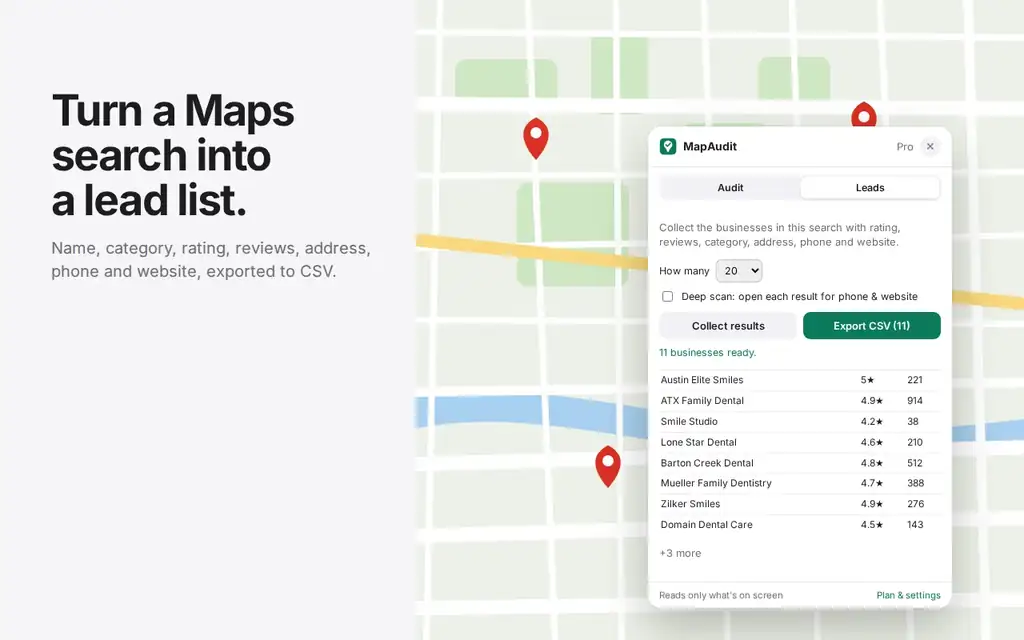Open the Plan & settings link

pyautogui.click(x=908, y=595)
